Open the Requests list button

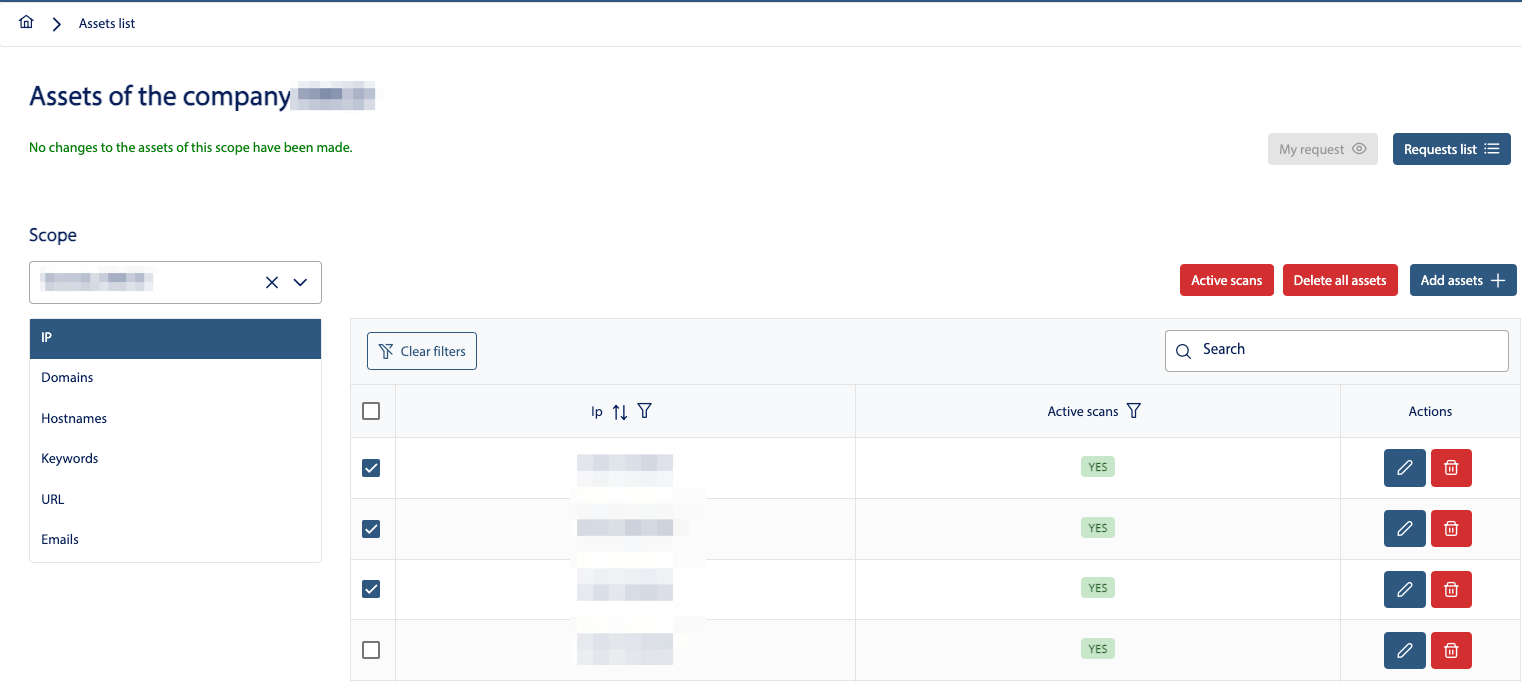(1451, 149)
